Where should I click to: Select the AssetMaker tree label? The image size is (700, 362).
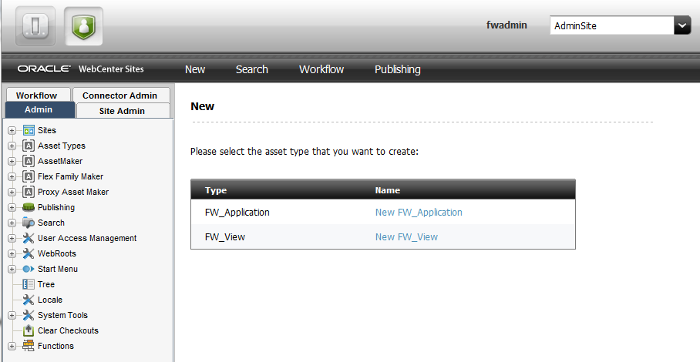60,161
